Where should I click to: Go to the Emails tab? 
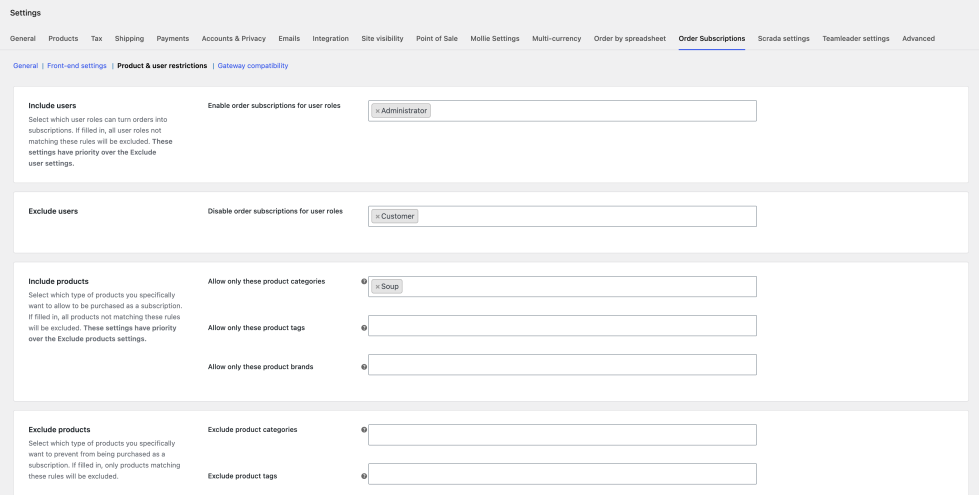289,39
